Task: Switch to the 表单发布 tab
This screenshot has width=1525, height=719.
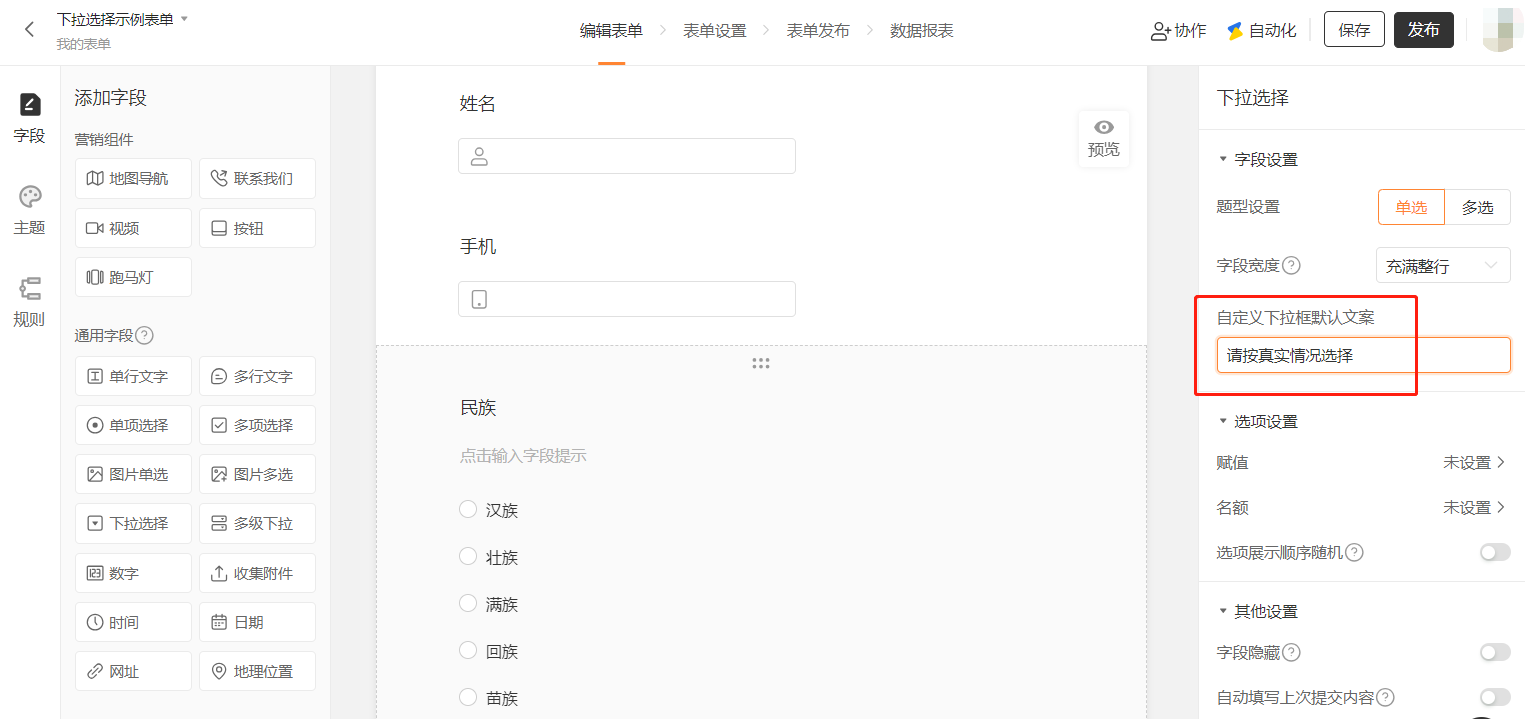Action: (x=818, y=31)
